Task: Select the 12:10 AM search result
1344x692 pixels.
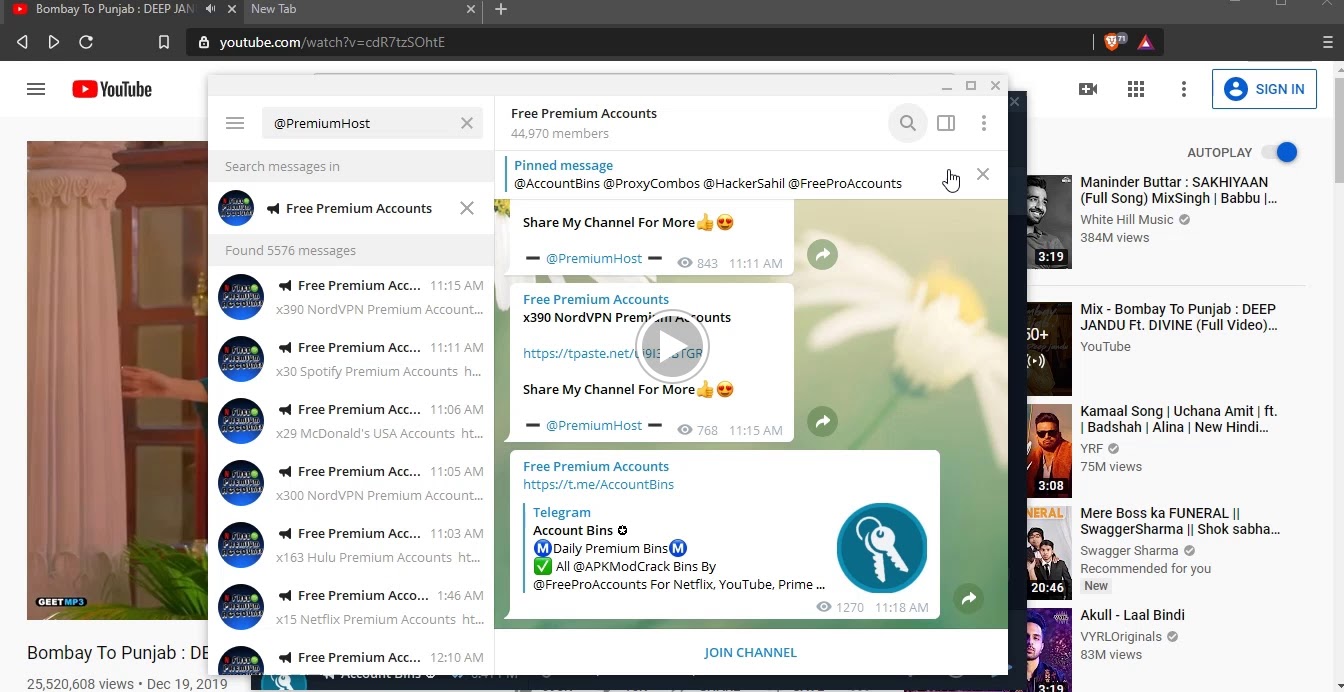Action: (x=351, y=657)
